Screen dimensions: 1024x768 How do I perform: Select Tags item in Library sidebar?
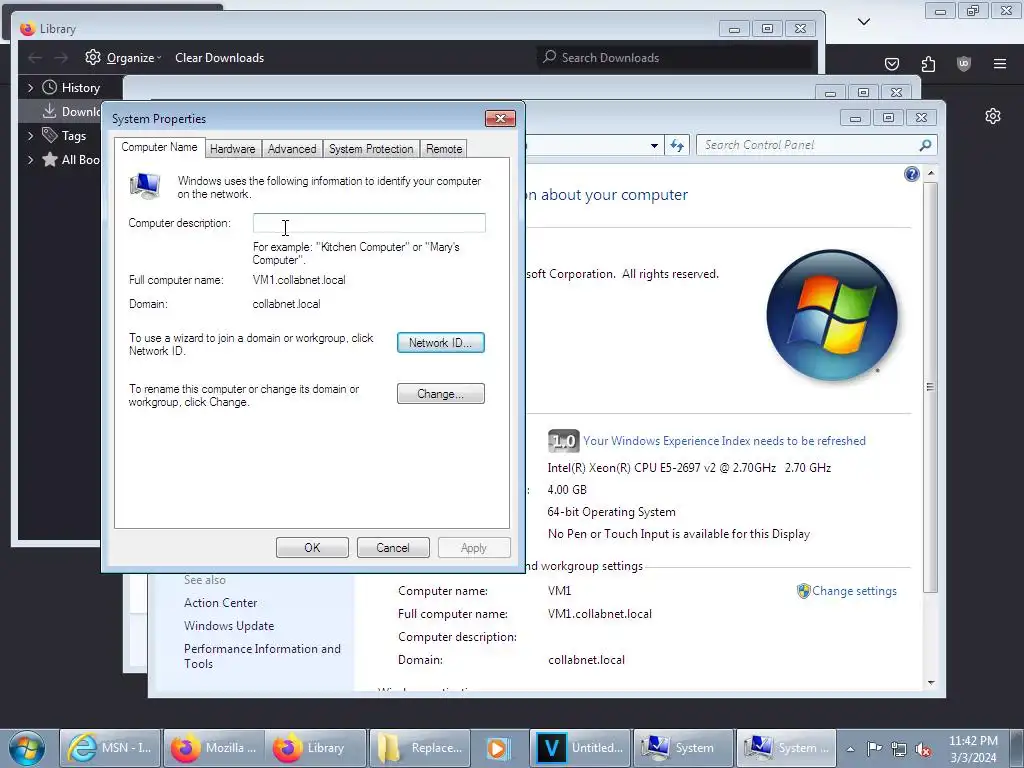[x=64, y=135]
